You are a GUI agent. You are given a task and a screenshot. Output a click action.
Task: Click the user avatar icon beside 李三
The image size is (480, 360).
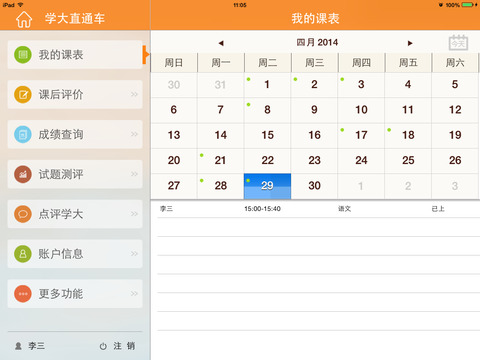click(x=18, y=346)
